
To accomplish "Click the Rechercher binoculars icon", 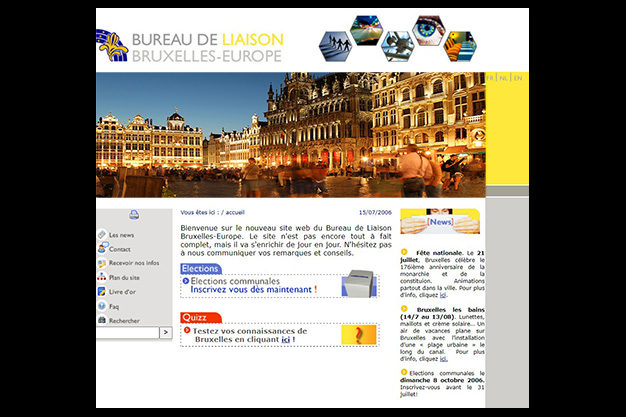I will point(102,320).
